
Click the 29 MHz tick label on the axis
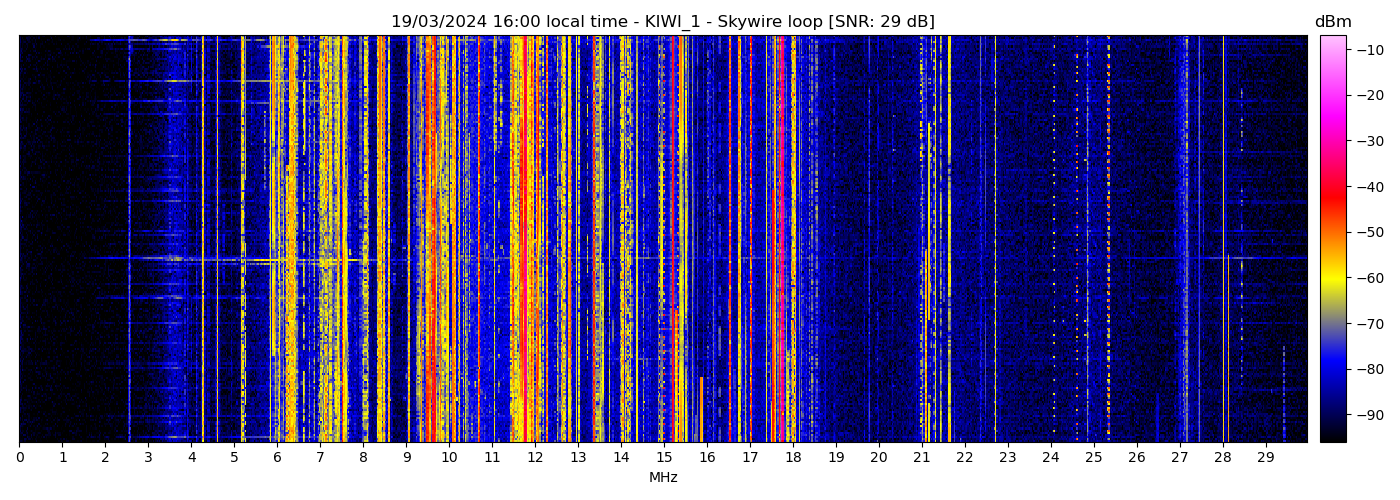click(1265, 458)
